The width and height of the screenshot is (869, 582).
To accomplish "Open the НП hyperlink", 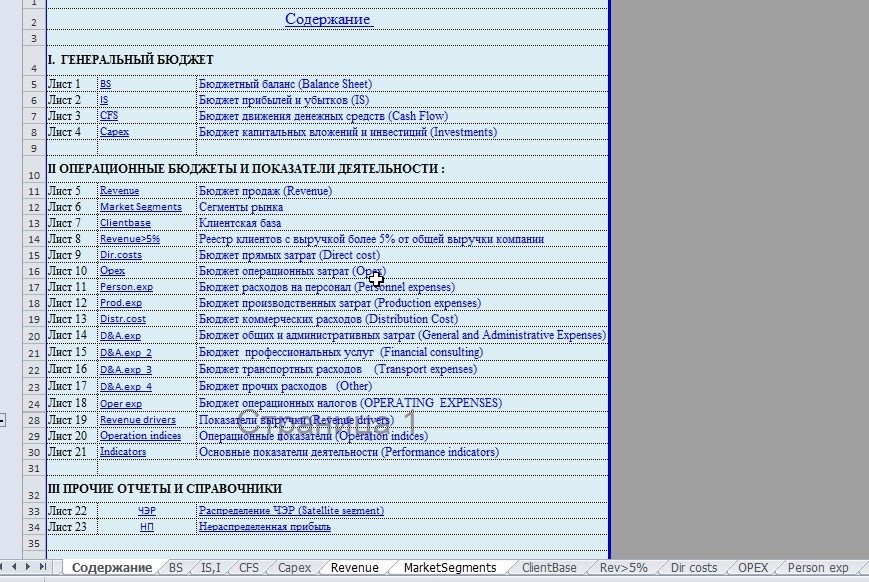I will 147,526.
